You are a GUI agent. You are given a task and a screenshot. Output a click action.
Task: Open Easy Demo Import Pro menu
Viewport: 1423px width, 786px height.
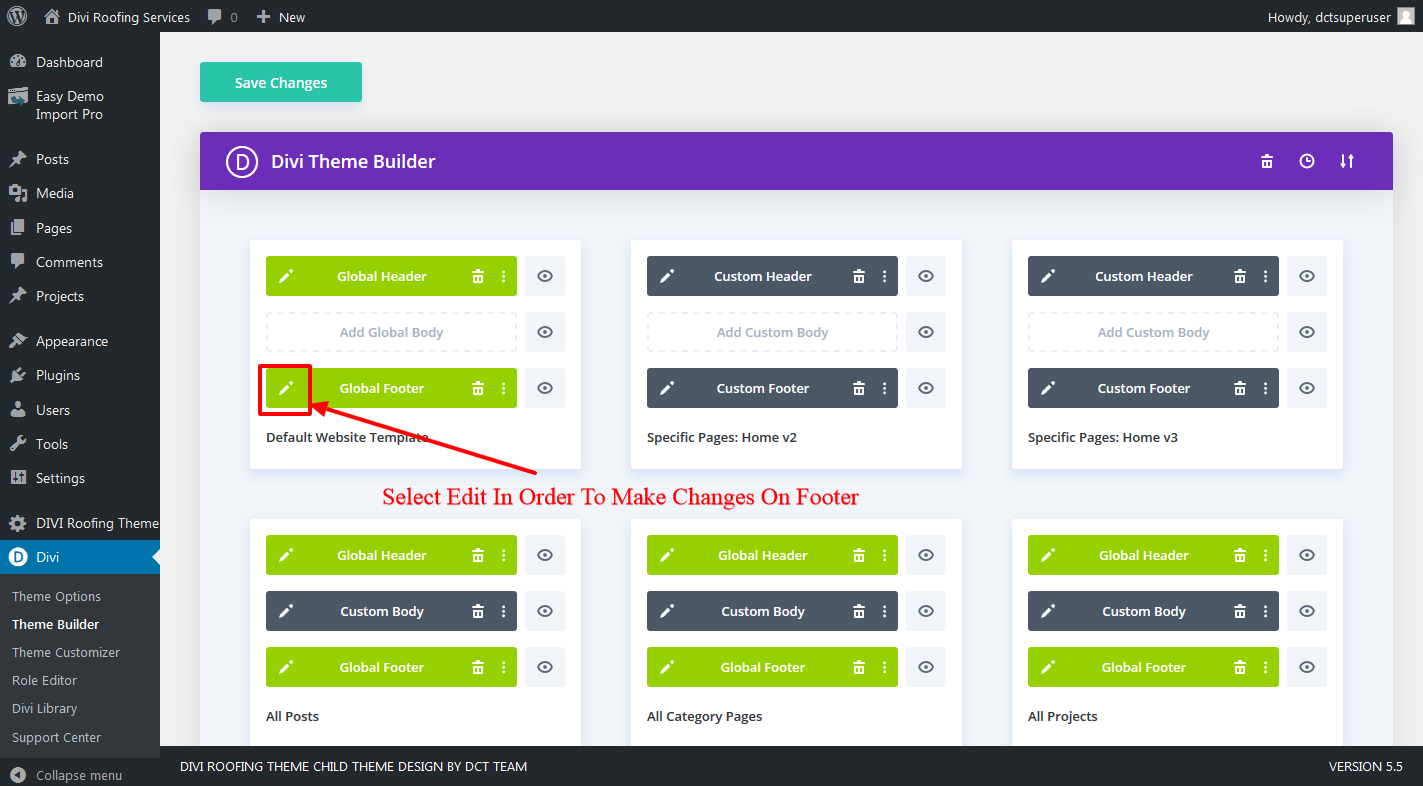(80, 105)
